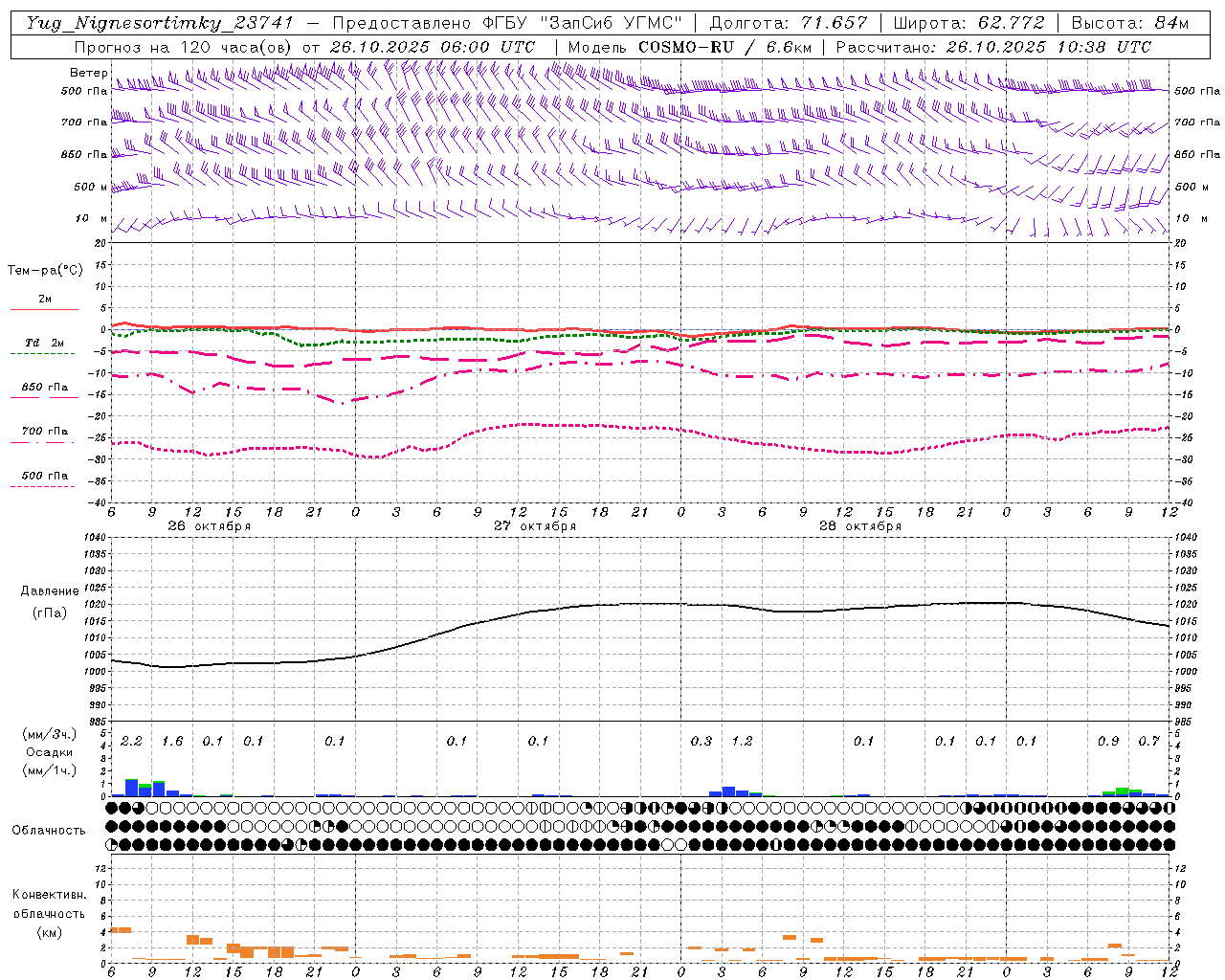
Task: Click the '(км)' convective cloud unit label
Action: click(x=49, y=932)
